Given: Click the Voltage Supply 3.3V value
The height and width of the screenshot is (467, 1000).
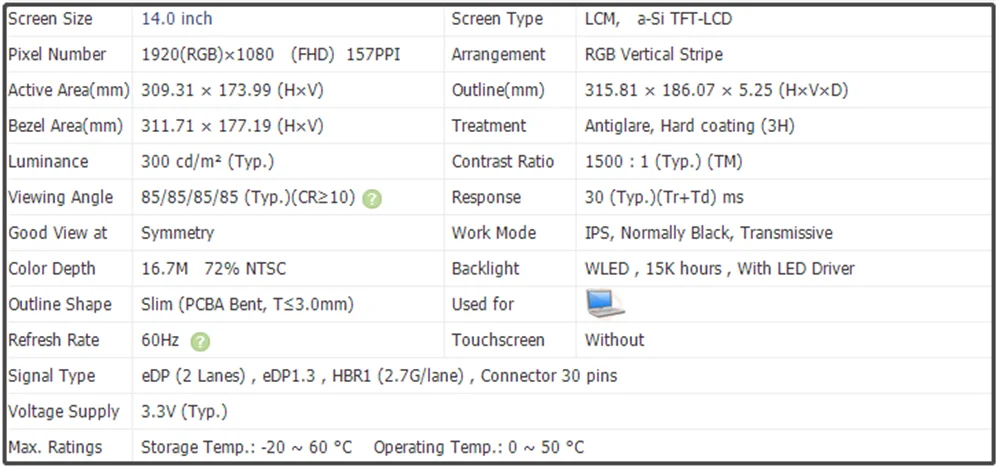Looking at the screenshot, I should [184, 411].
